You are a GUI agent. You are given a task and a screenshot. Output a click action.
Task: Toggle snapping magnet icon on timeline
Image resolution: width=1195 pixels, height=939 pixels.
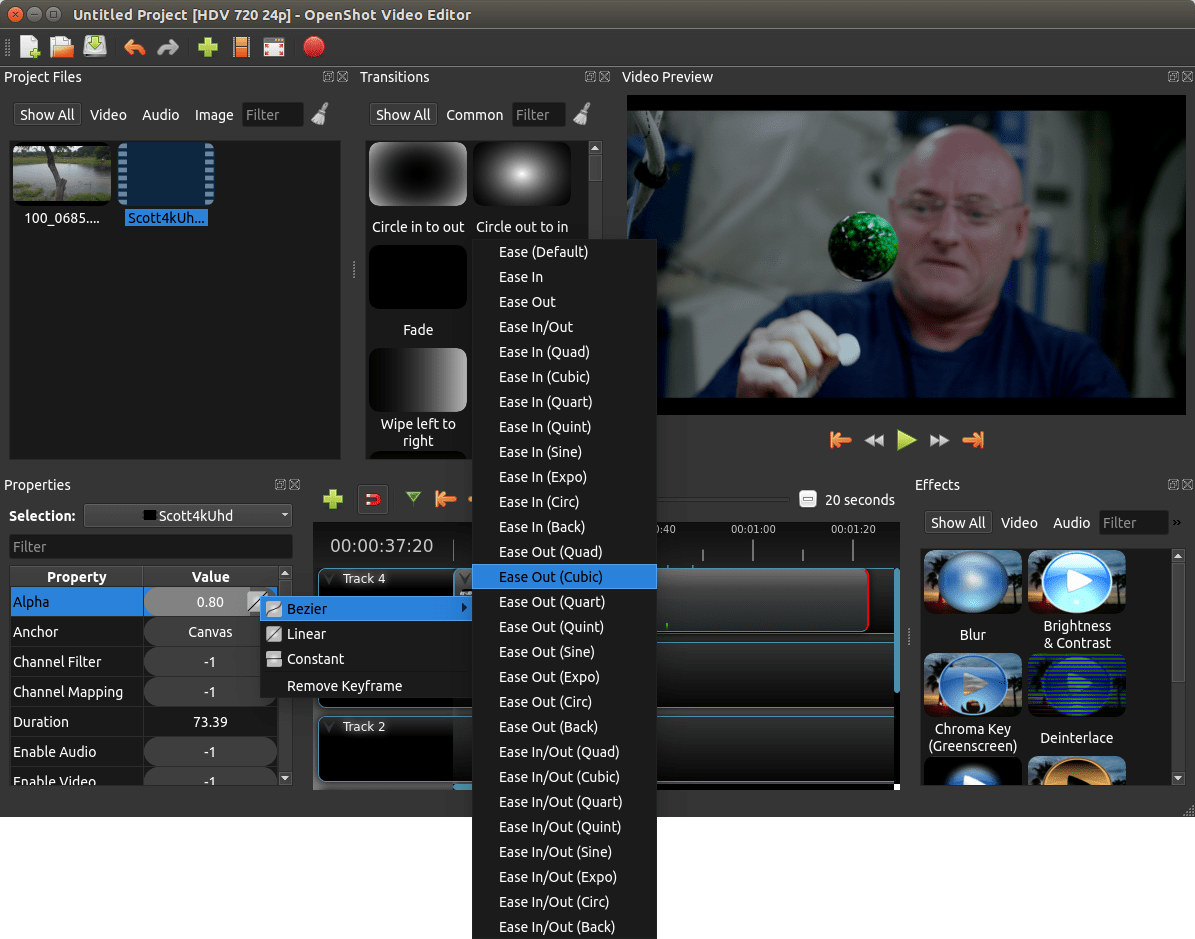(x=373, y=499)
